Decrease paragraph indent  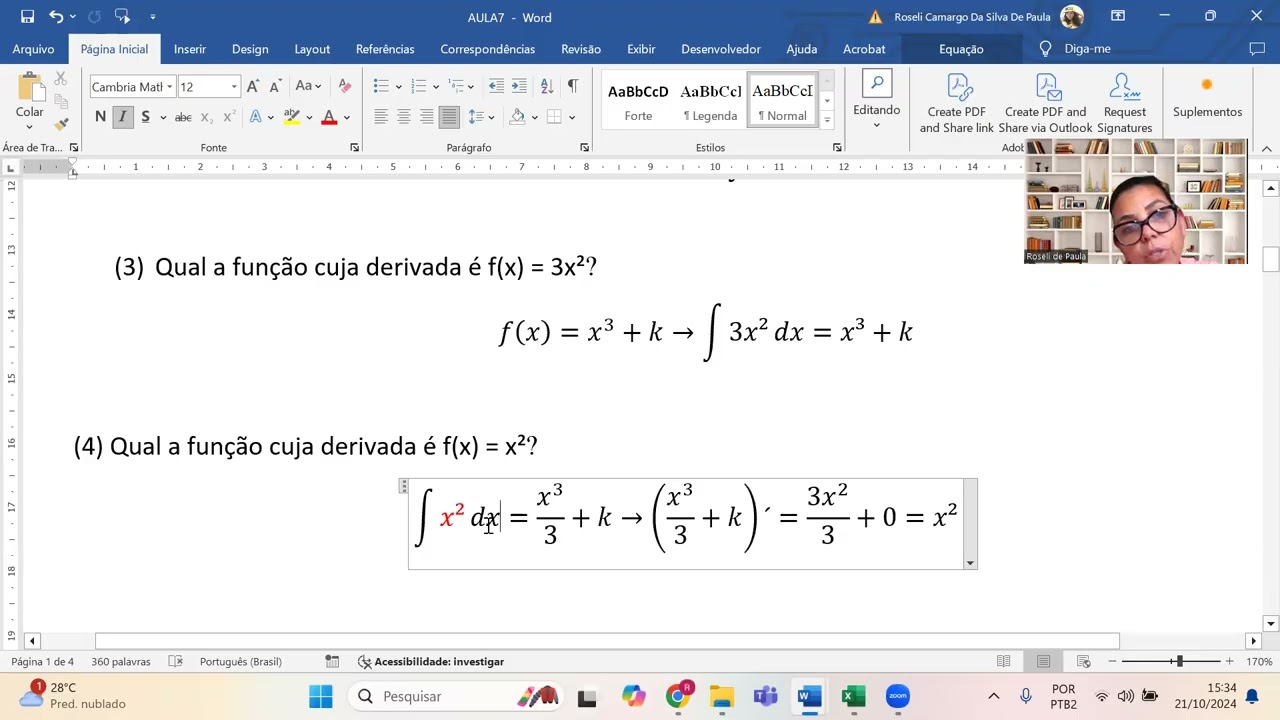click(496, 87)
